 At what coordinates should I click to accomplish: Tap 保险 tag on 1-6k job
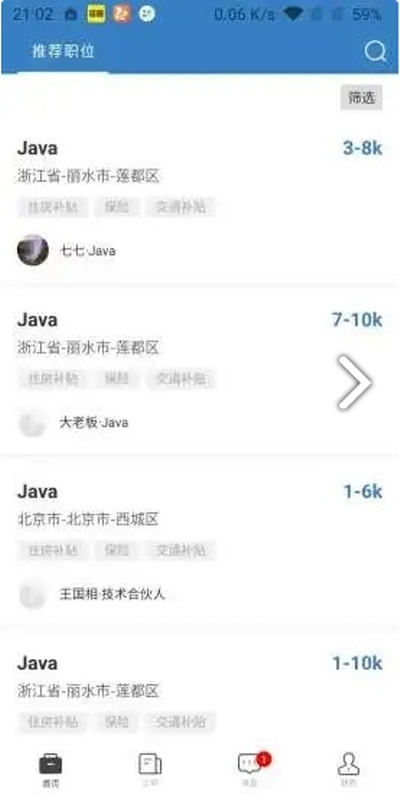[x=117, y=550]
